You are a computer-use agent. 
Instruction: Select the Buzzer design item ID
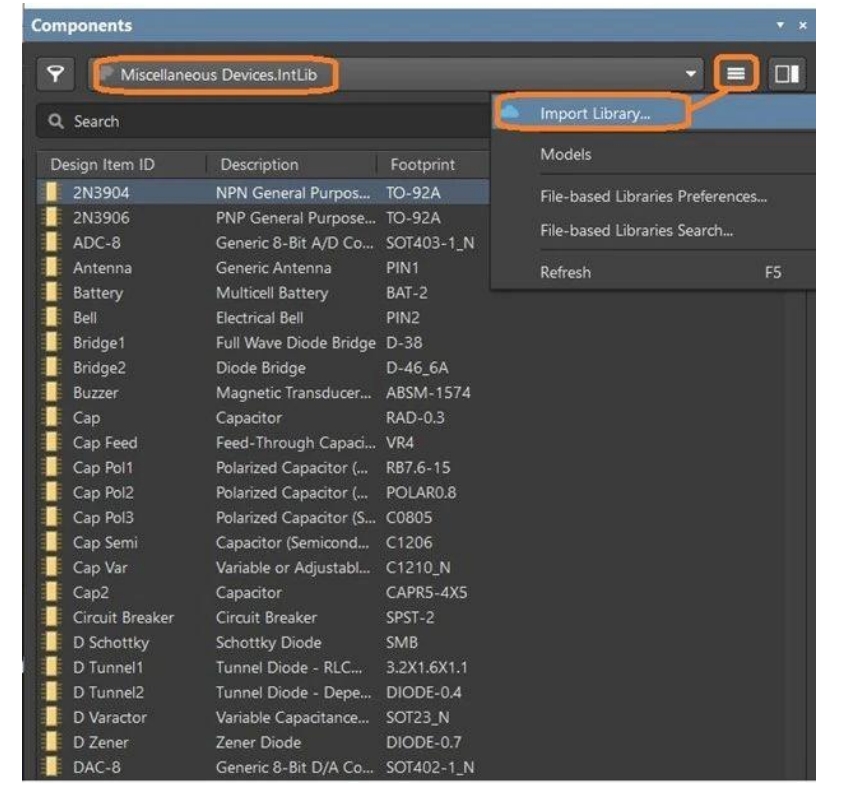tap(95, 393)
